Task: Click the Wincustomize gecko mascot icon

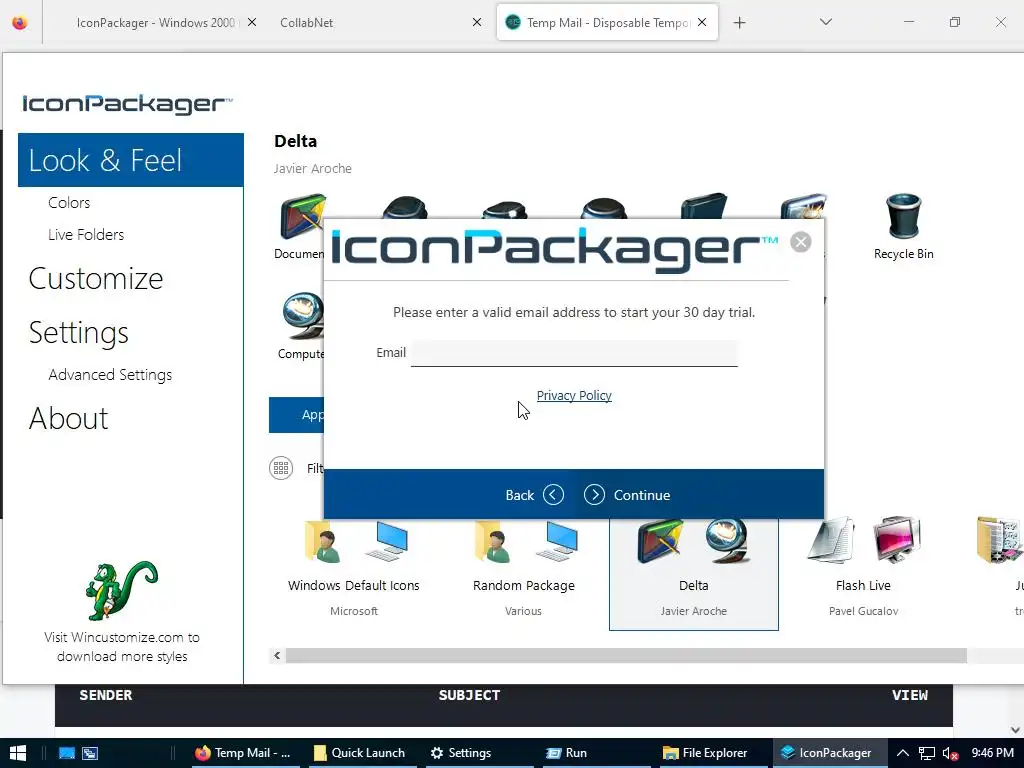Action: (121, 590)
